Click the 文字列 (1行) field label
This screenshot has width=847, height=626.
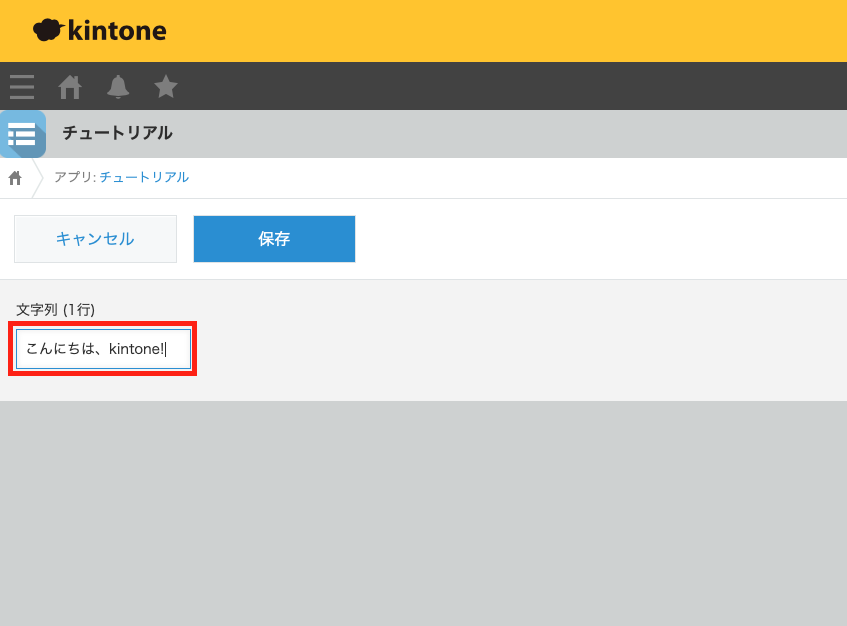[55, 310]
